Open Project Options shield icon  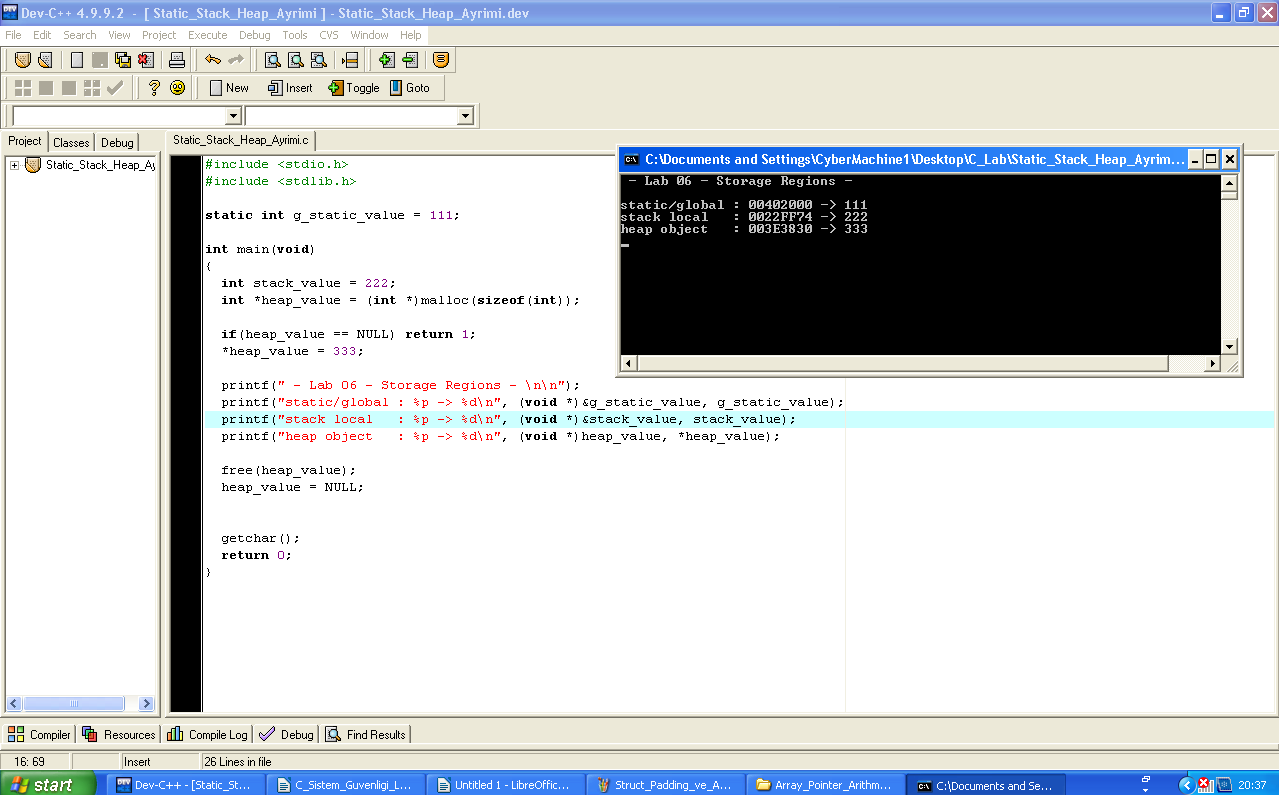441,60
